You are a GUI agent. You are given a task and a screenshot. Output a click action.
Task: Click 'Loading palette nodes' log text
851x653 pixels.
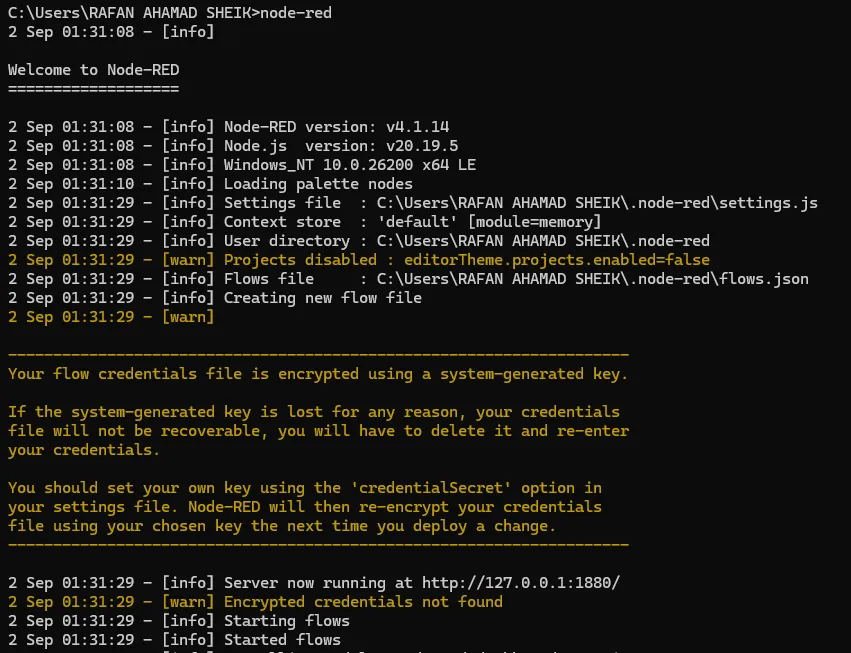coord(318,184)
